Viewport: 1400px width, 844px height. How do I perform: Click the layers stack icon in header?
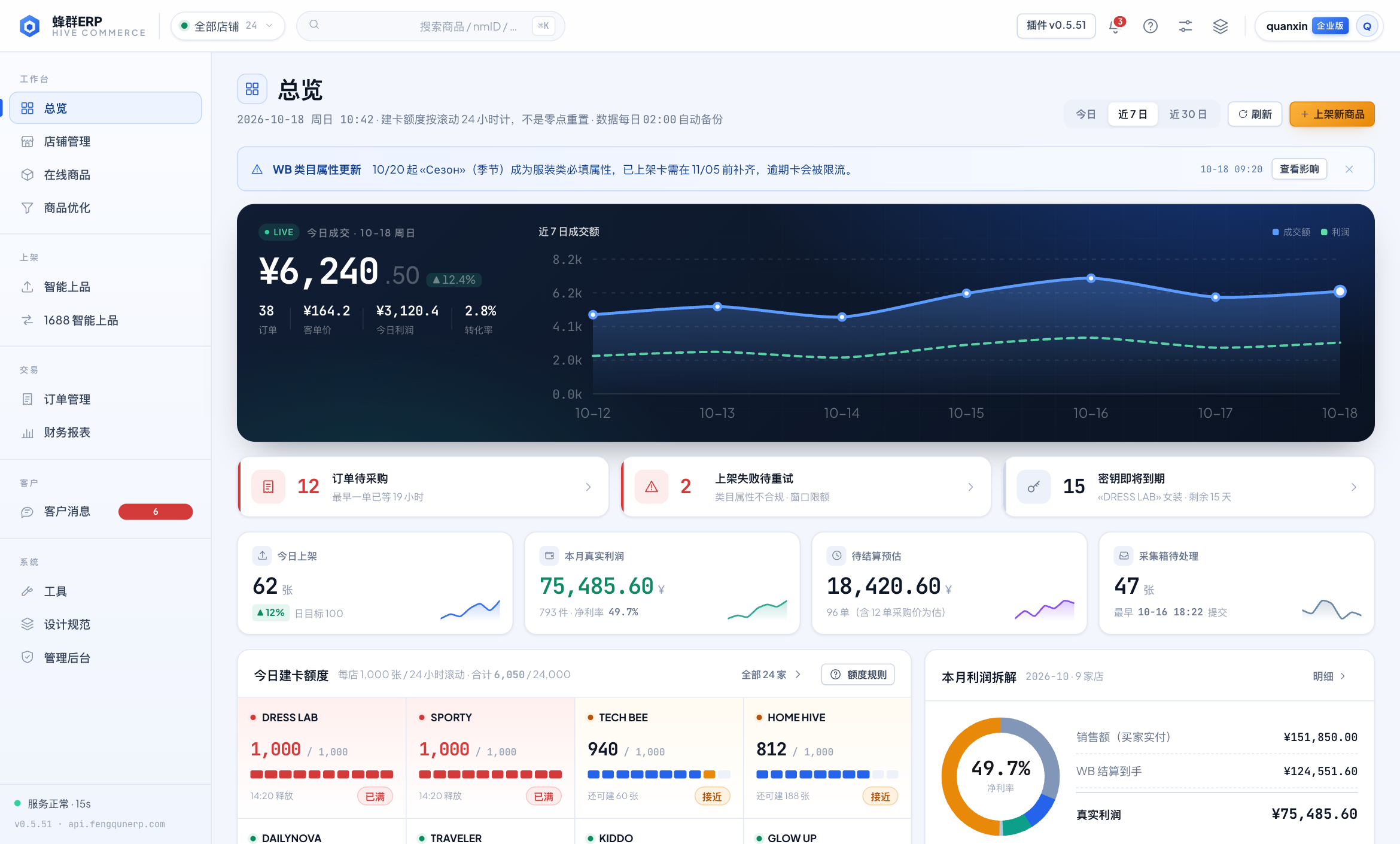pyautogui.click(x=1221, y=26)
